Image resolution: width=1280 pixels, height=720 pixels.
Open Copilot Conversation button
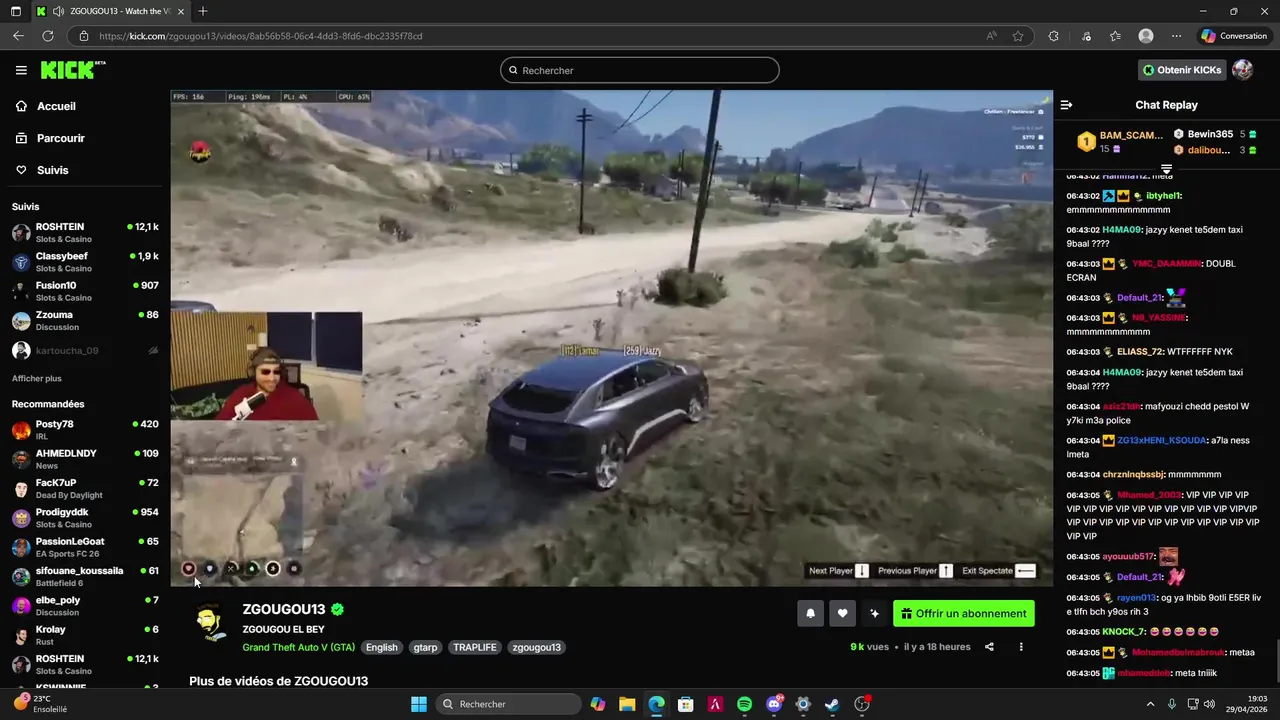click(1234, 36)
